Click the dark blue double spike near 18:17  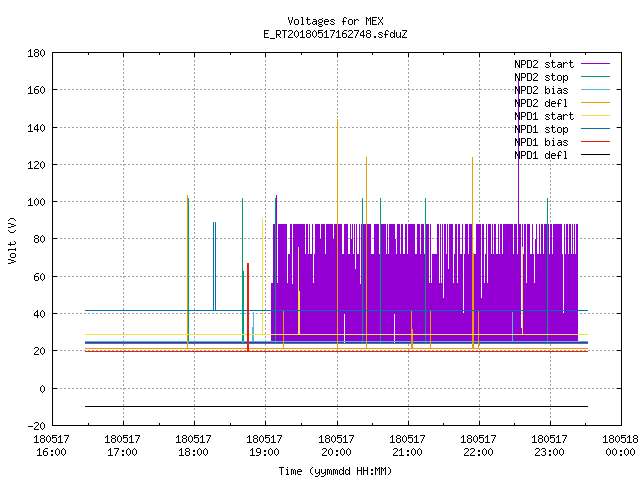tap(214, 266)
